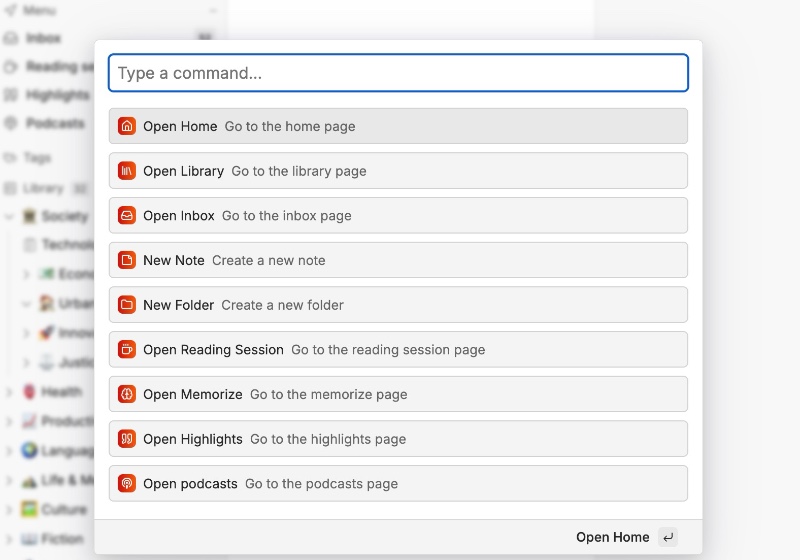Viewport: 800px width, 560px height.
Task: Click 'Create a new note' description
Action: coord(268,260)
